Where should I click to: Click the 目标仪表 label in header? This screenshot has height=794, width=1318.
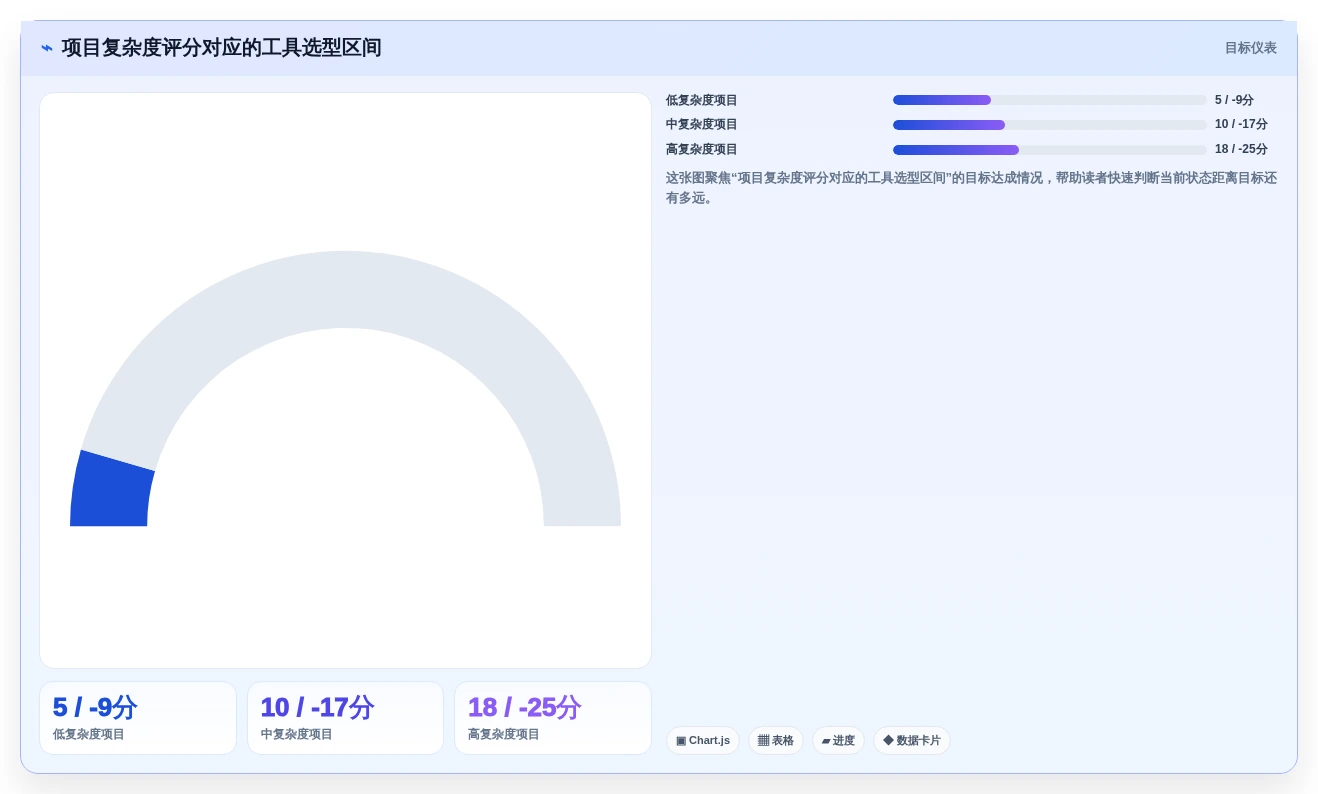pyautogui.click(x=1250, y=48)
